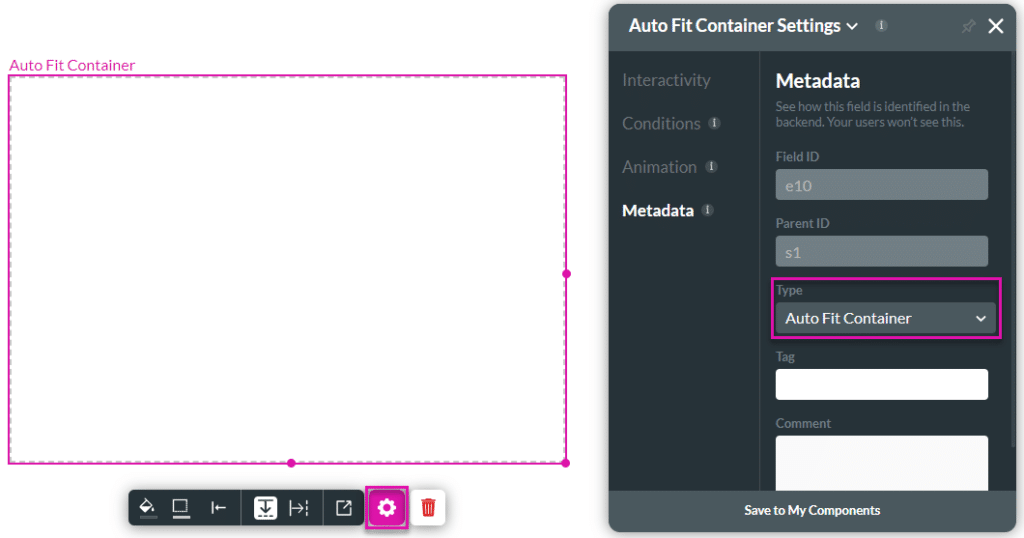The width and height of the screenshot is (1024, 538).
Task: Click the info icon beside panel title
Action: pyautogui.click(x=881, y=26)
